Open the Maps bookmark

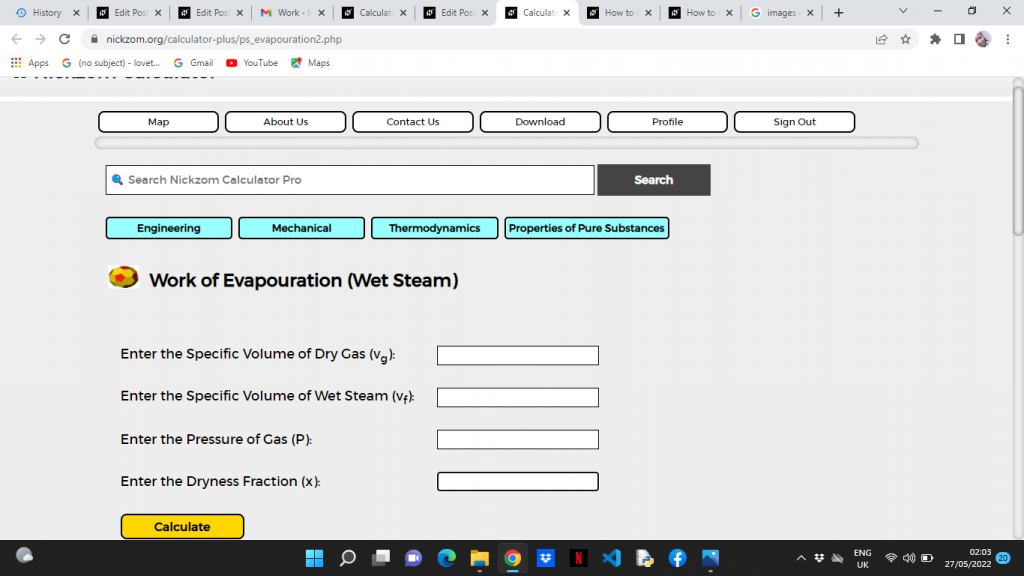tap(311, 63)
